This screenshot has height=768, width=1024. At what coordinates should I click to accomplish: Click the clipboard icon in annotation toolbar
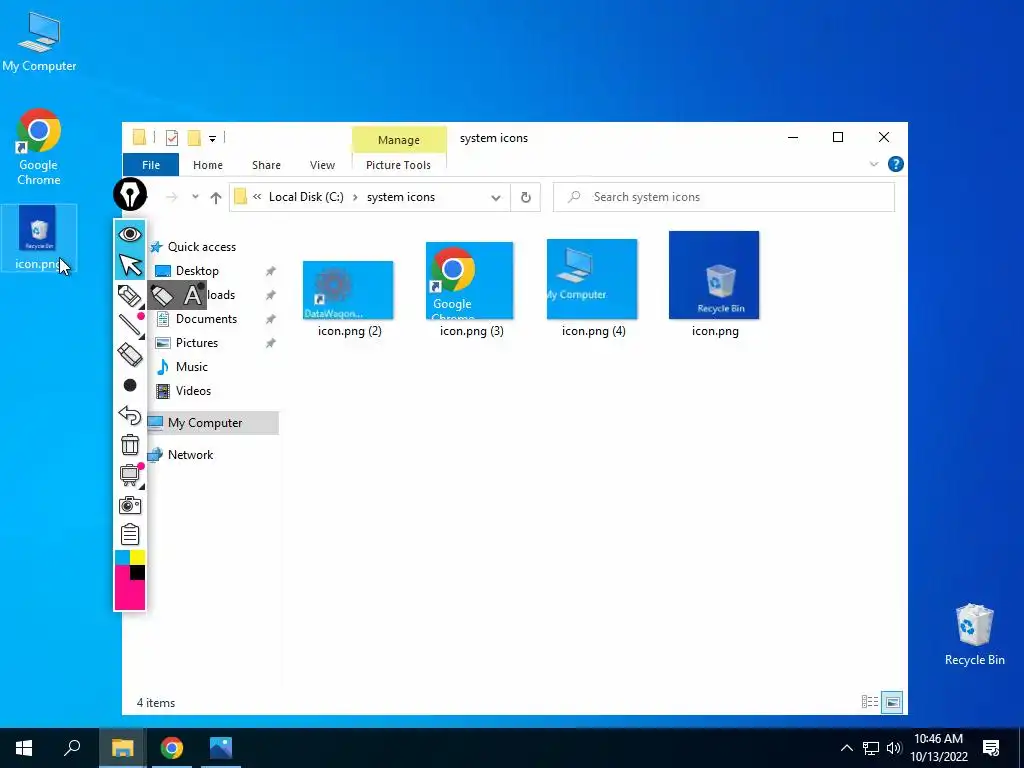[130, 534]
